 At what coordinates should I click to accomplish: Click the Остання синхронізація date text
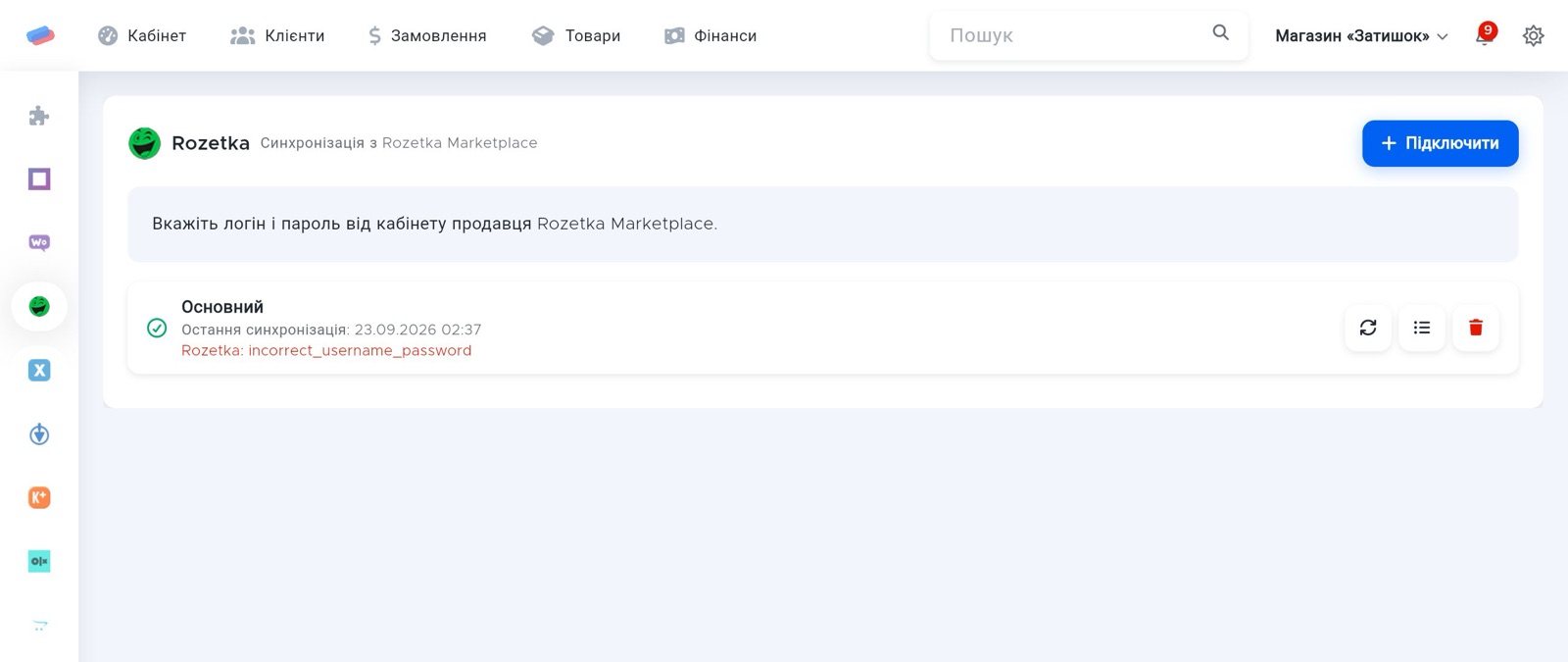pyautogui.click(x=331, y=330)
